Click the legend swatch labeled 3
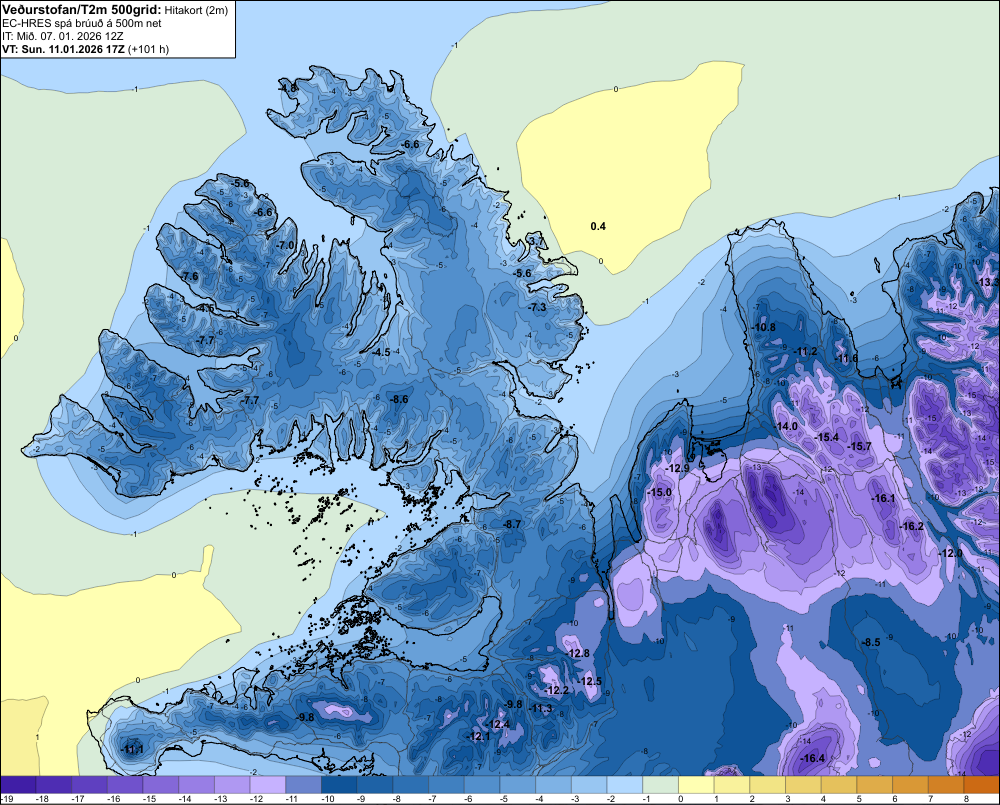The image size is (1000, 805). point(804,785)
